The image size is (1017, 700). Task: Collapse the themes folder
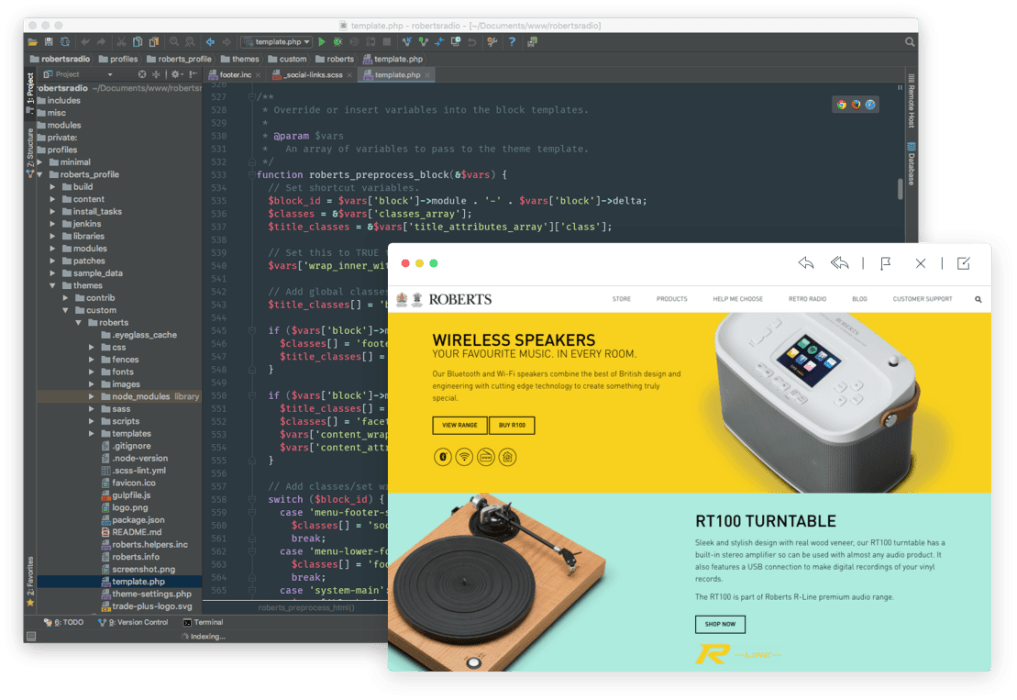pyautogui.click(x=53, y=285)
